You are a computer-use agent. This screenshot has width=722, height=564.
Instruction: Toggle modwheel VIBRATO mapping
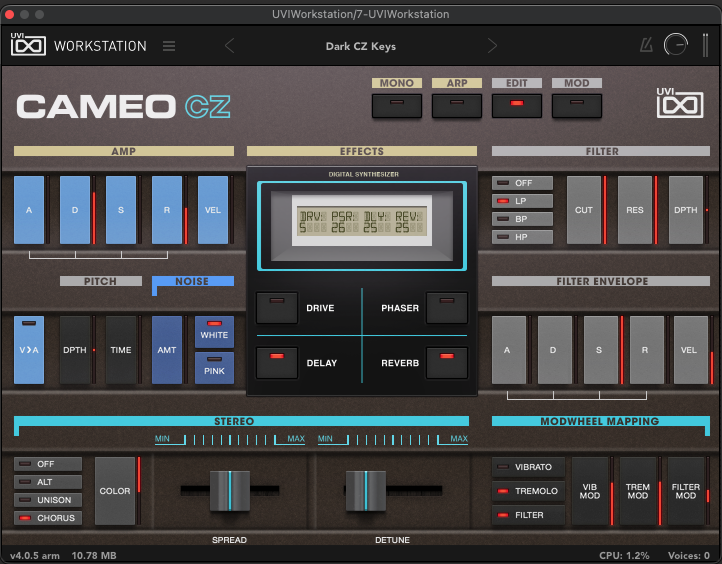tap(528, 467)
